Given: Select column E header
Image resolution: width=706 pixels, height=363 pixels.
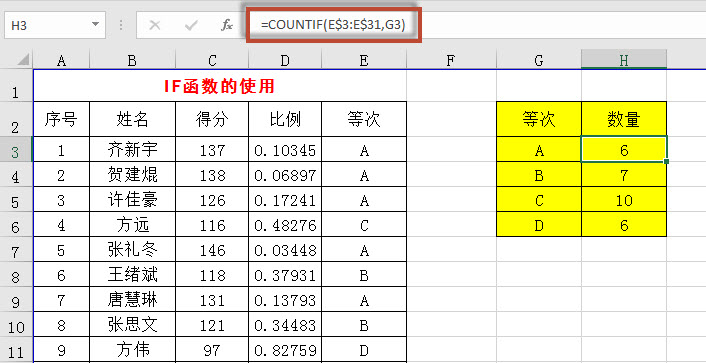Looking at the screenshot, I should click(364, 60).
